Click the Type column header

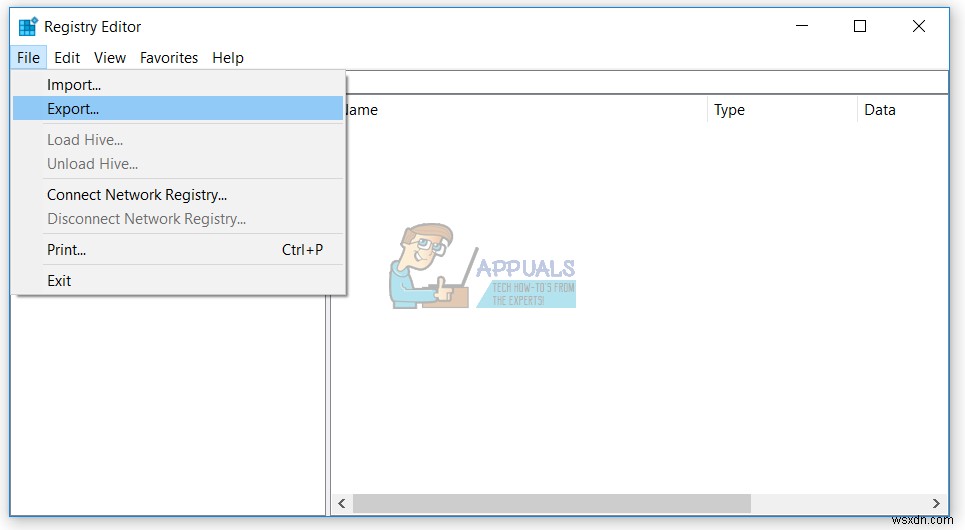[x=782, y=110]
